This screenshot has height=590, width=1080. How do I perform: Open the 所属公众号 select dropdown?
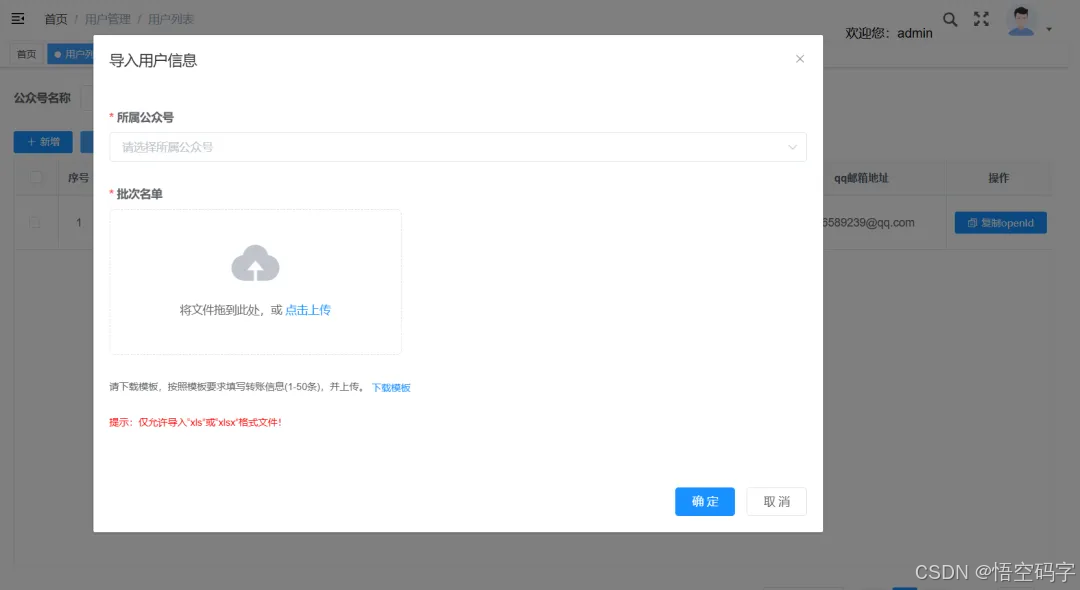(x=457, y=147)
